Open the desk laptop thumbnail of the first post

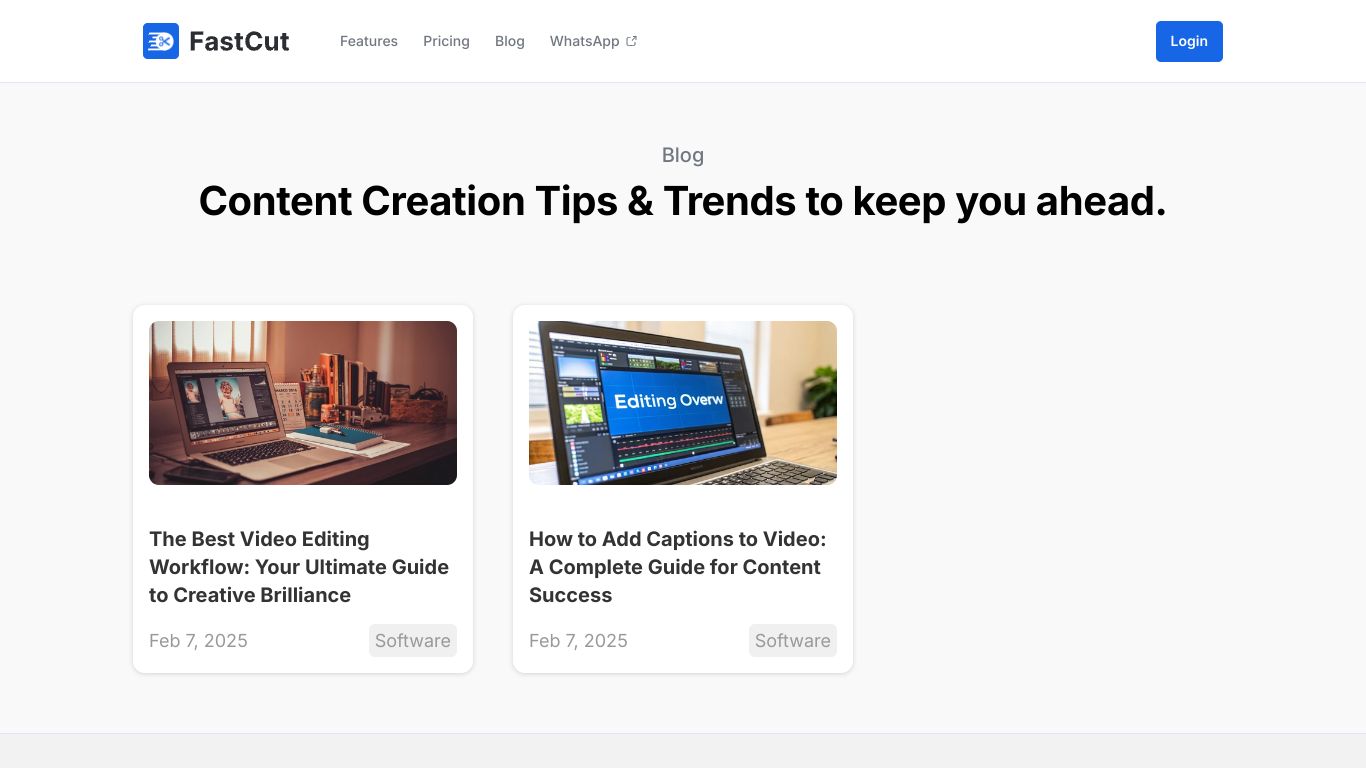pyautogui.click(x=303, y=403)
